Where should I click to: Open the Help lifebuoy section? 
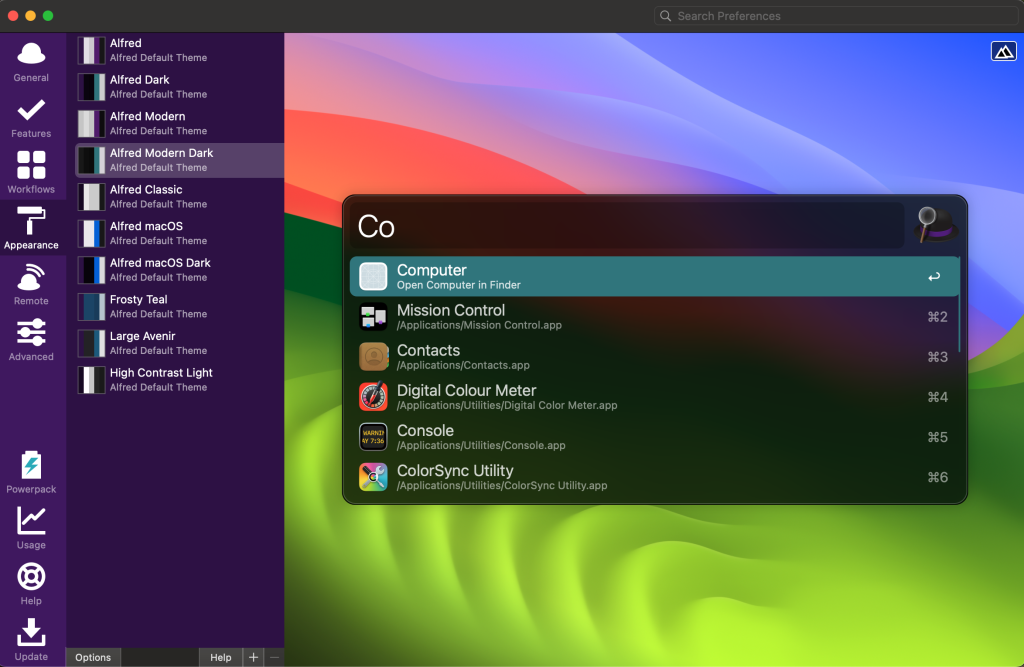(x=31, y=583)
